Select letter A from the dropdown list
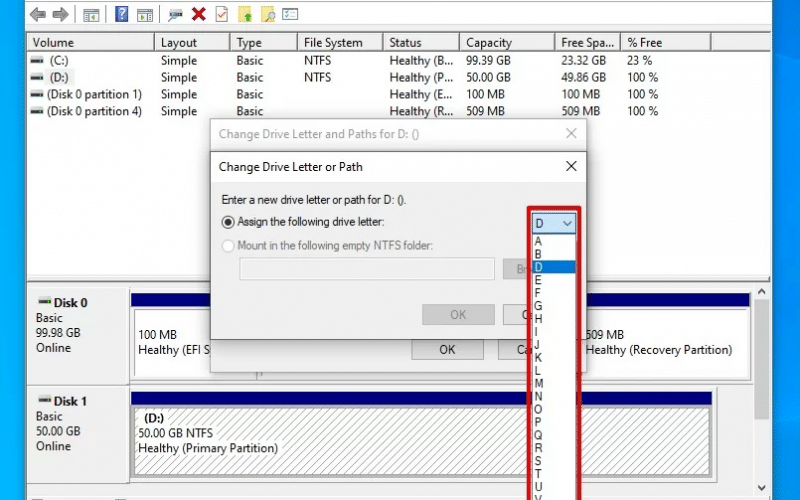 [539, 241]
